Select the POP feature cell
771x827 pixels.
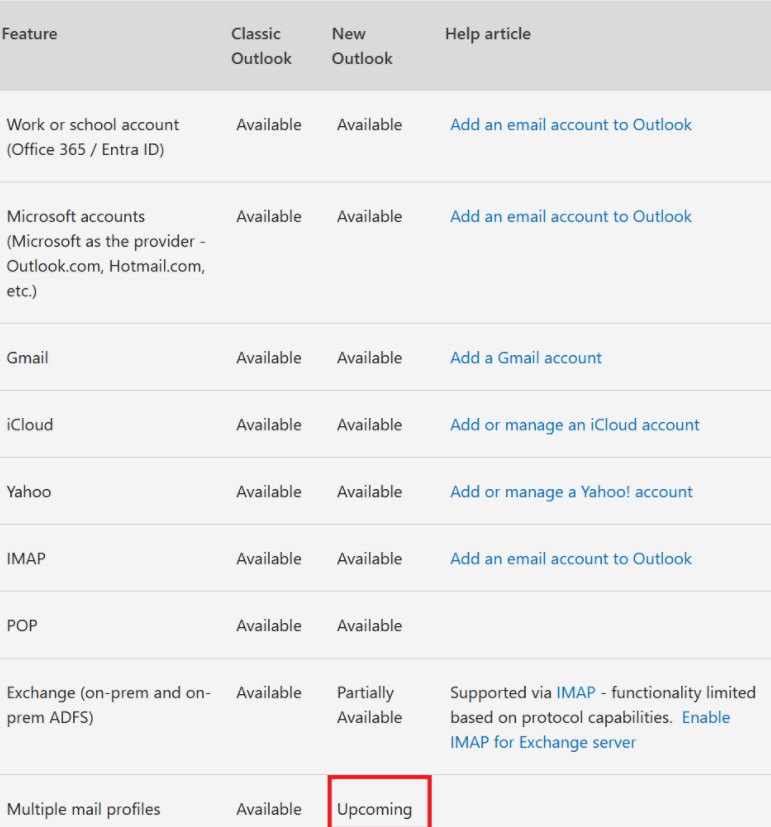(x=22, y=626)
